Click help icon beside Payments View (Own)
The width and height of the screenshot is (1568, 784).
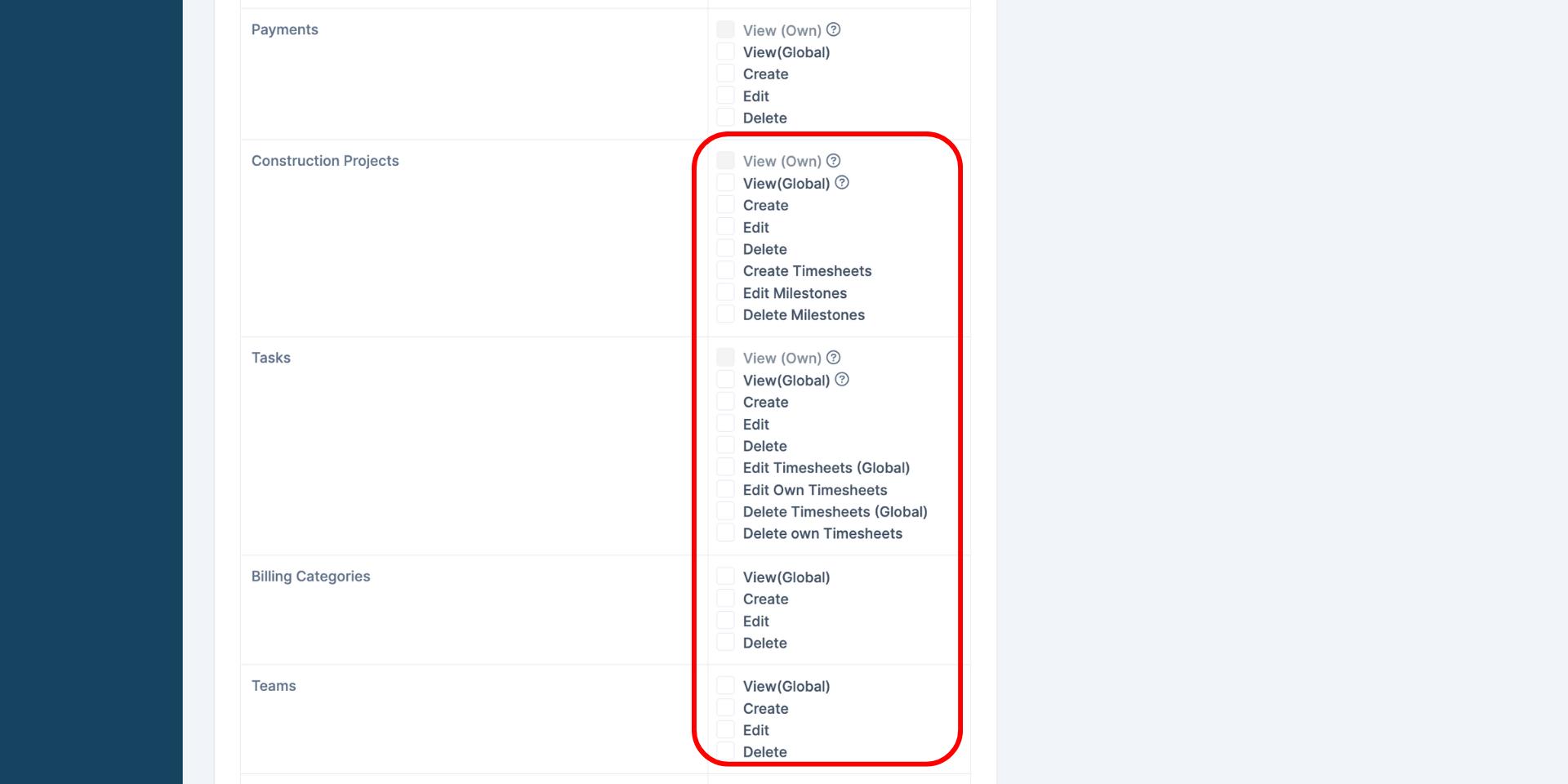[833, 29]
